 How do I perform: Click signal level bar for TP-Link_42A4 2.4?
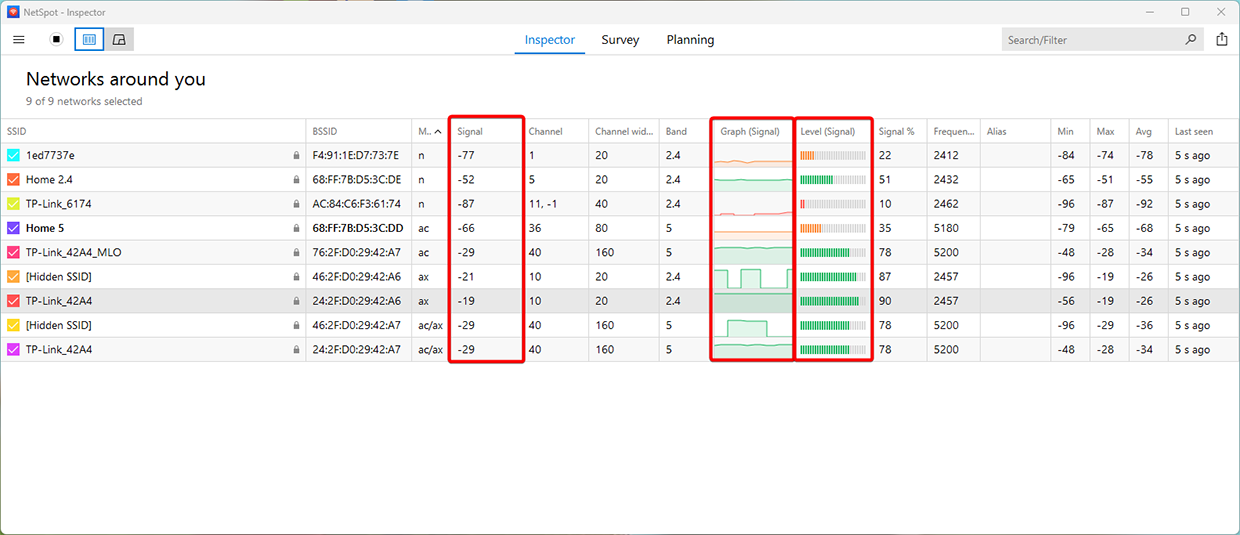832,301
